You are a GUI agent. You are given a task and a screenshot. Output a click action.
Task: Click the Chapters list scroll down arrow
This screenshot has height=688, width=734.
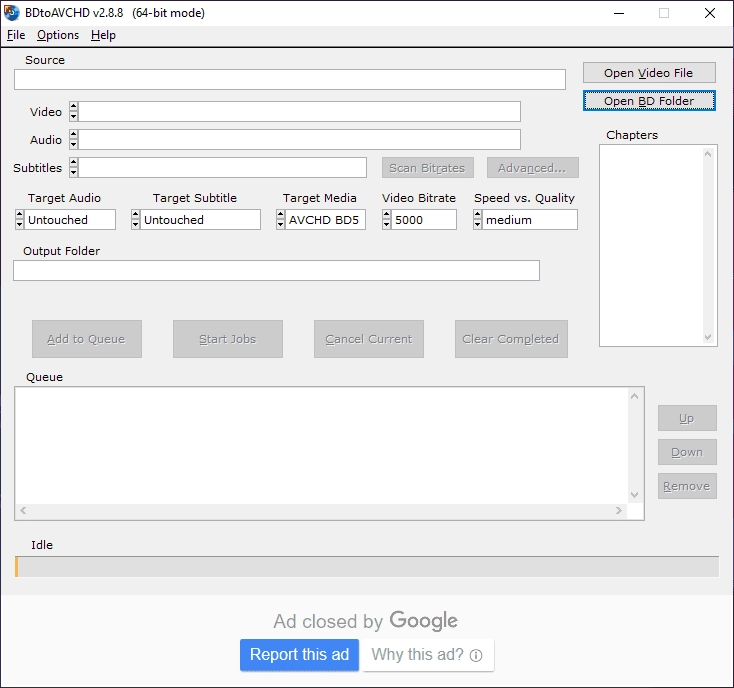(708, 337)
